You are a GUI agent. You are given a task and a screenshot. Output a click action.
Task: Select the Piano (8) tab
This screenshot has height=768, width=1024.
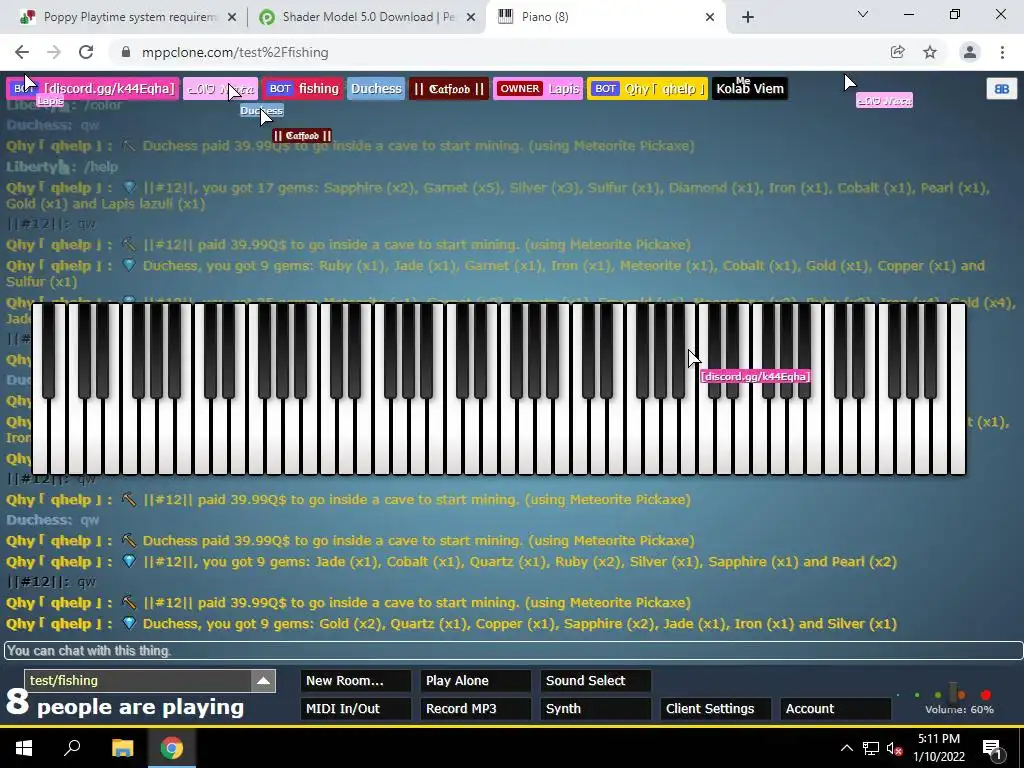pos(604,17)
